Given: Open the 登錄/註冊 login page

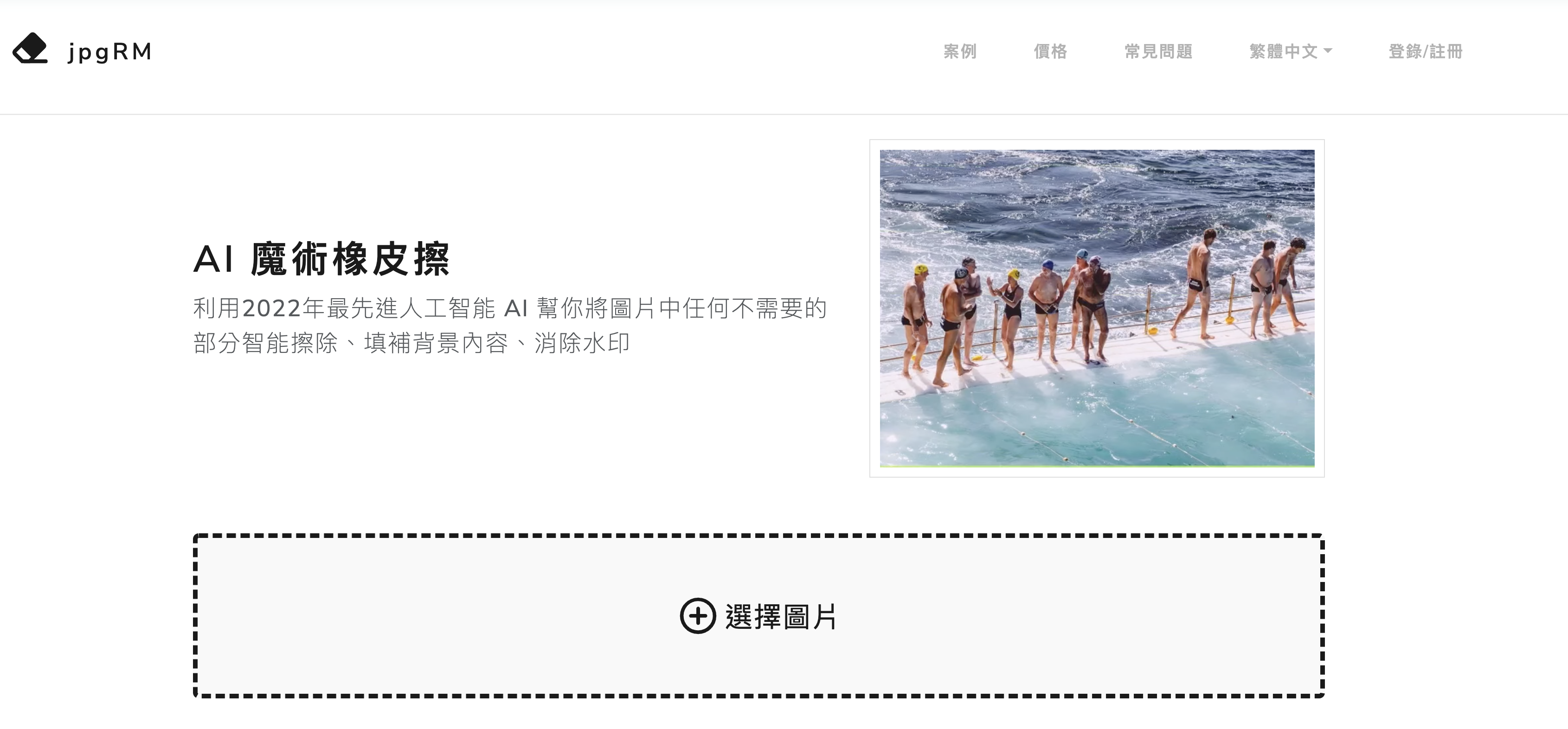Looking at the screenshot, I should point(1425,51).
